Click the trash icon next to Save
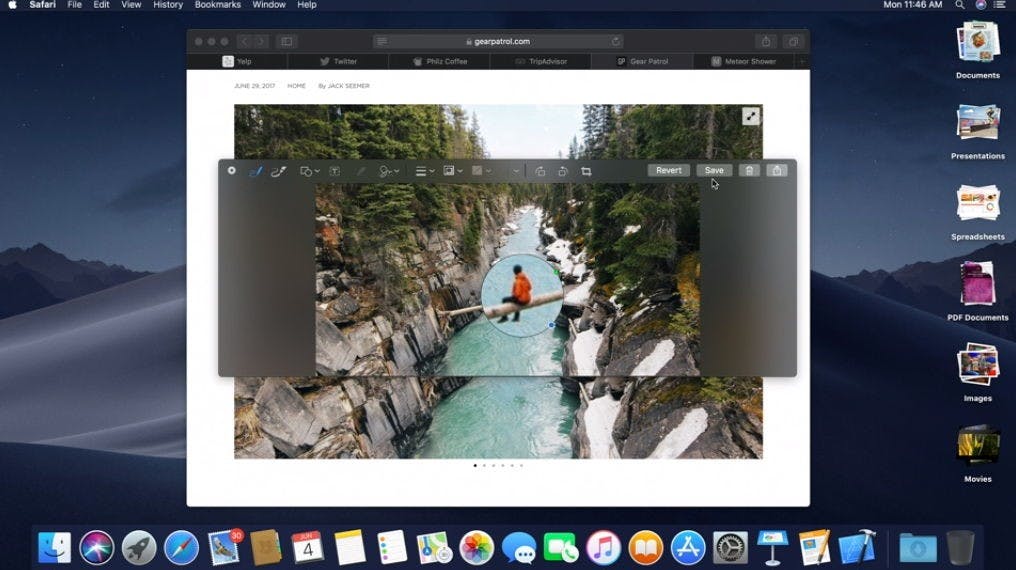1016x570 pixels. [749, 170]
